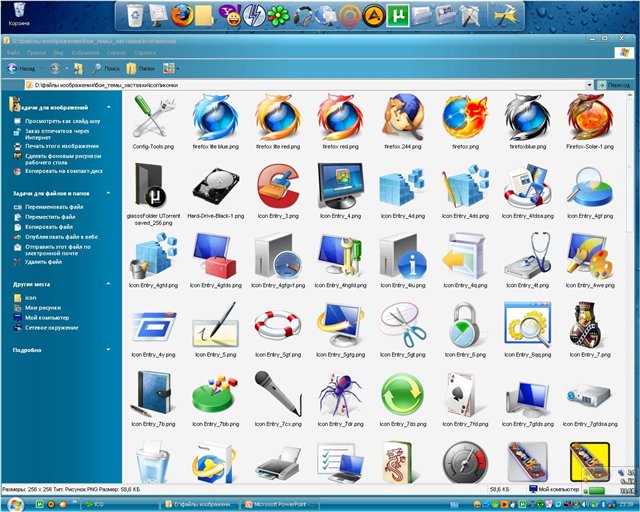Open 'Мои рисунки' in Other places
The height and width of the screenshot is (512, 640).
point(43,308)
